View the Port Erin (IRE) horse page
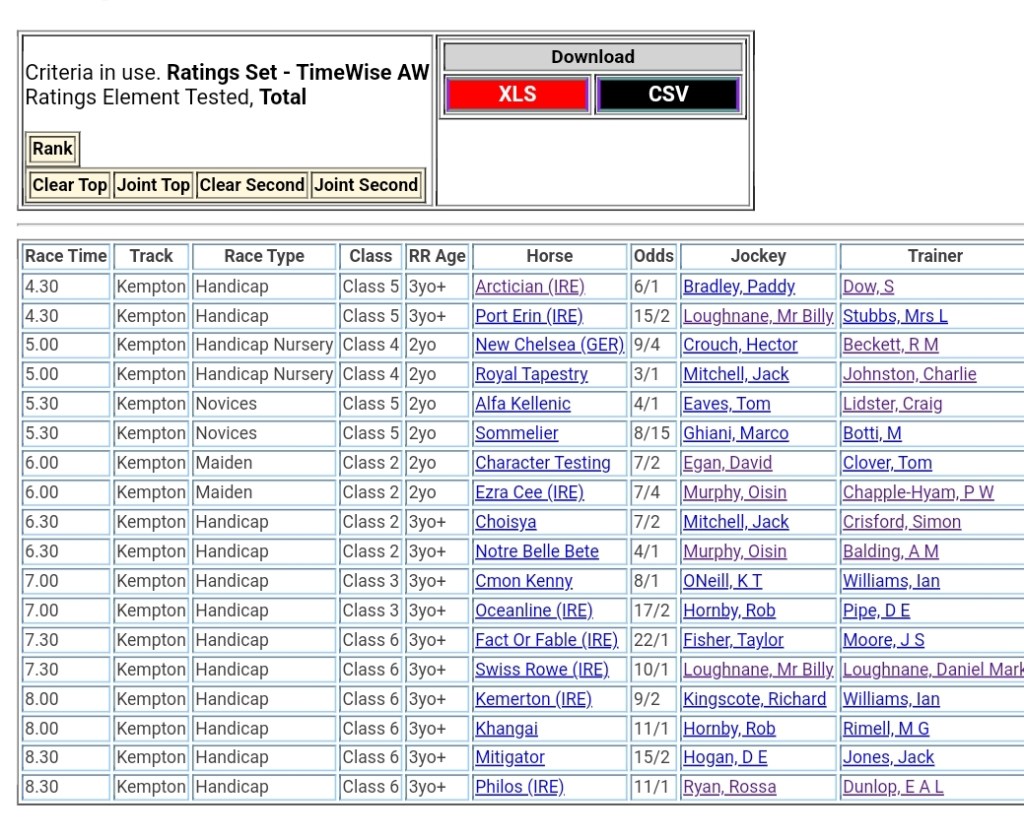Viewport: 1024px width, 837px height. (x=528, y=316)
